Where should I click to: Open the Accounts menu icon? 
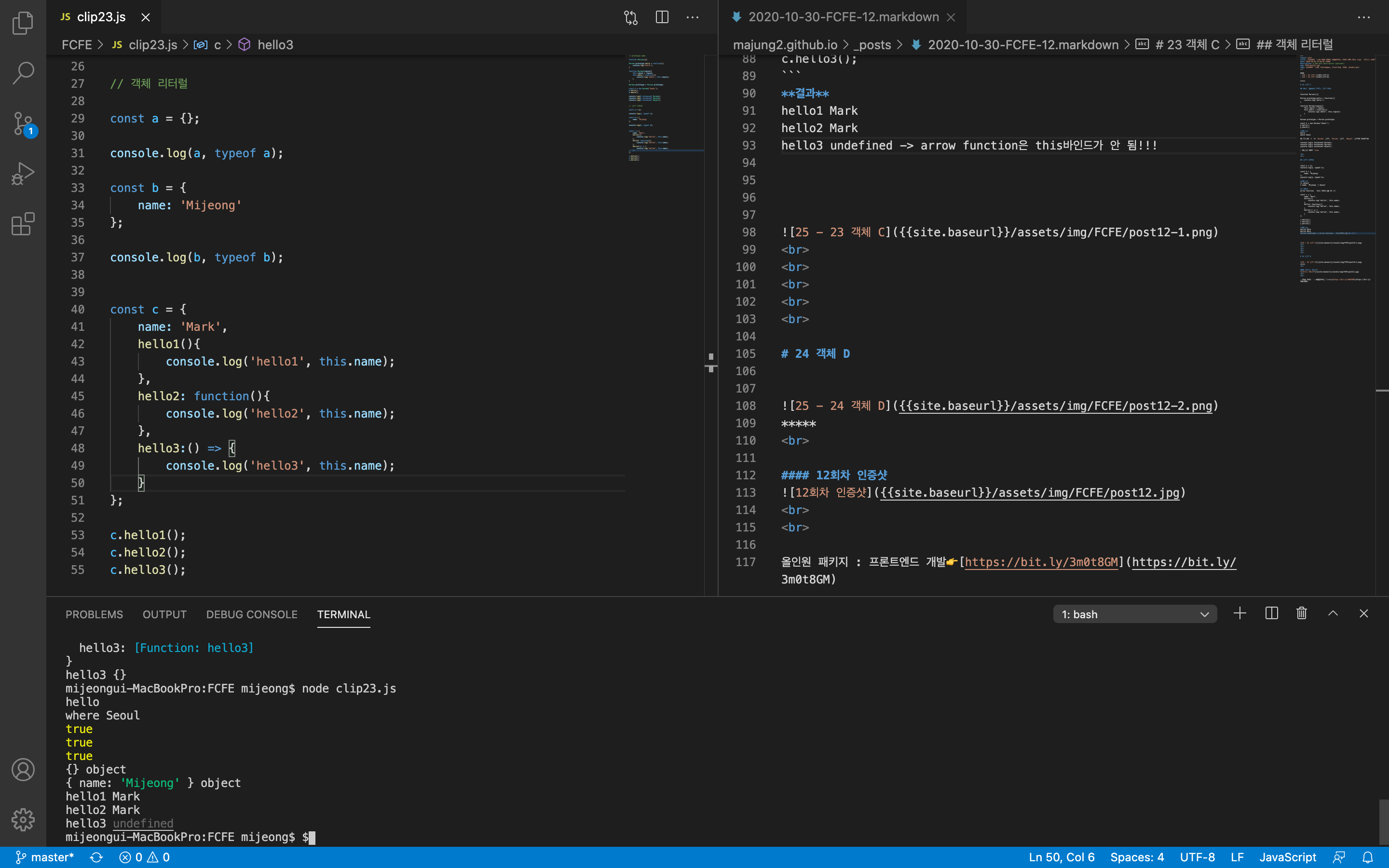click(x=23, y=769)
